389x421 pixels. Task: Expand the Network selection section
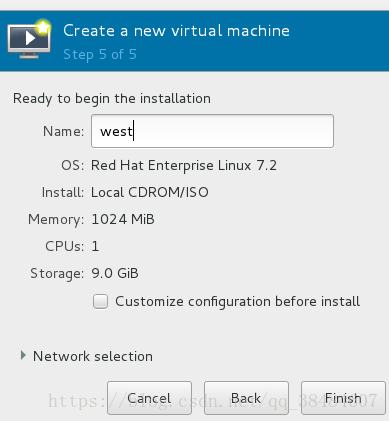point(23,356)
